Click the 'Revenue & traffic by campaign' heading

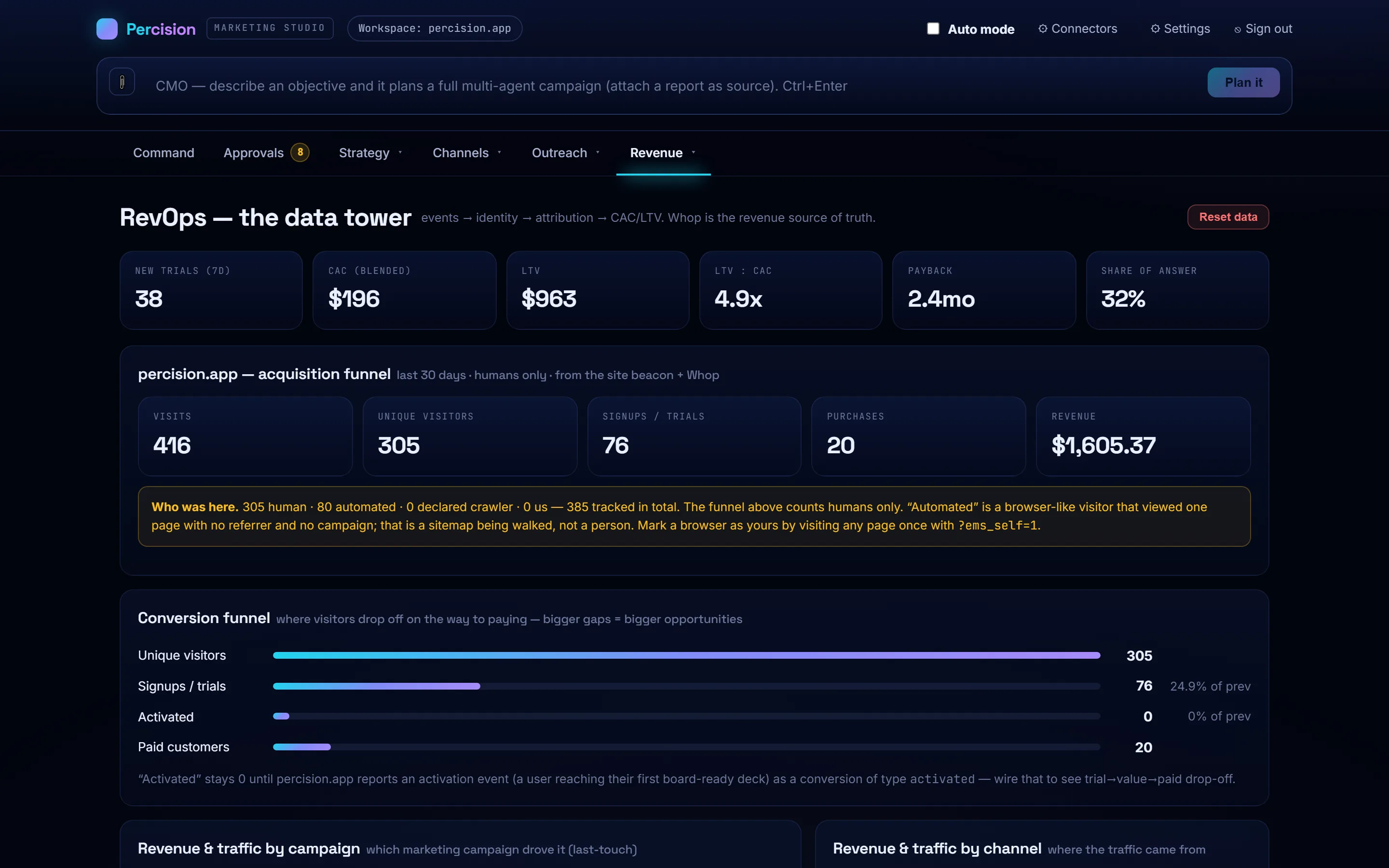pos(248,849)
